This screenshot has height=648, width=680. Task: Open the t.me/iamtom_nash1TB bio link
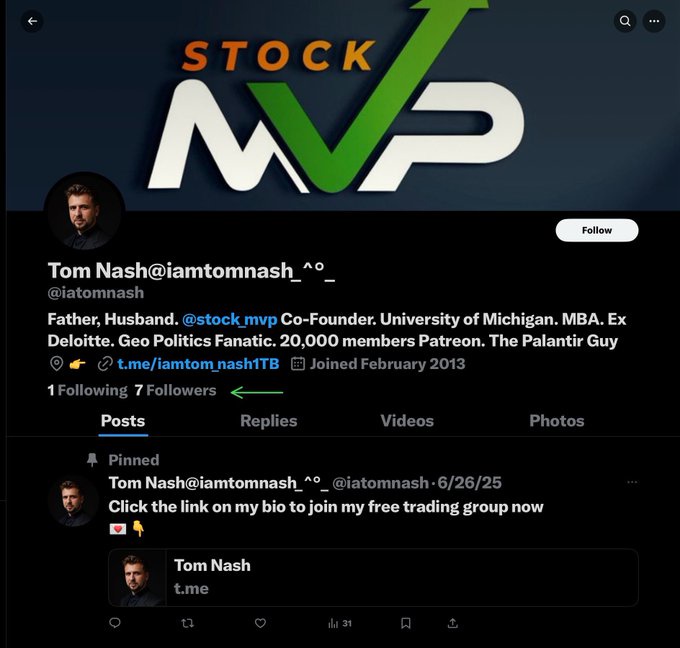click(198, 363)
